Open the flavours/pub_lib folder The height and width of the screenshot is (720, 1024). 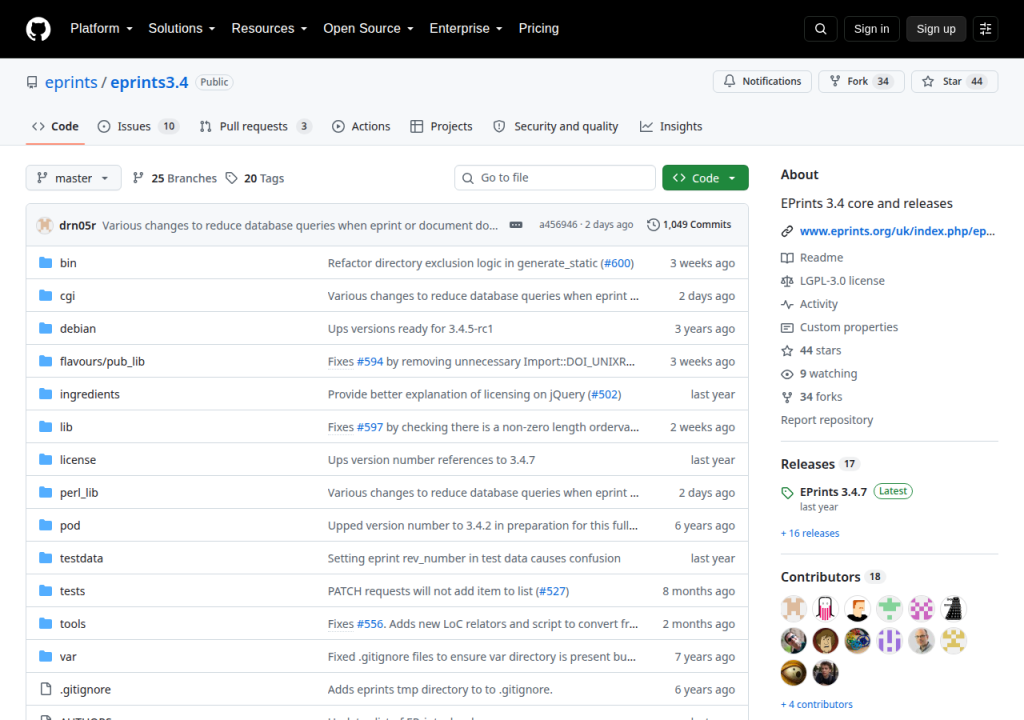coord(102,361)
